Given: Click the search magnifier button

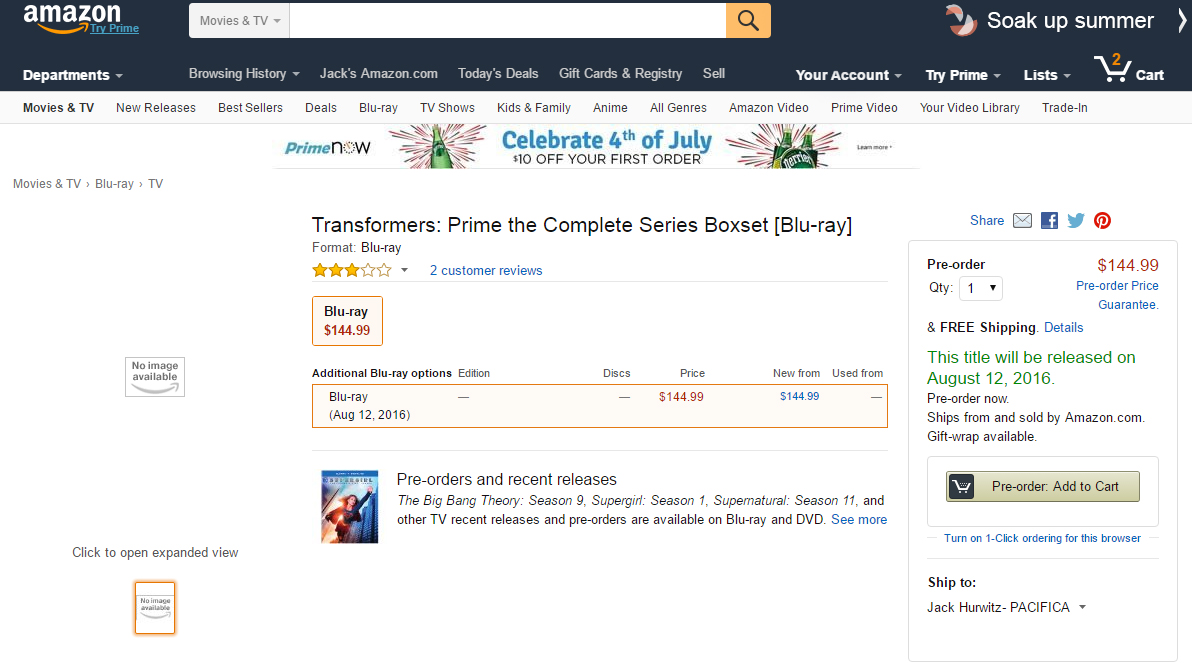Looking at the screenshot, I should [748, 20].
